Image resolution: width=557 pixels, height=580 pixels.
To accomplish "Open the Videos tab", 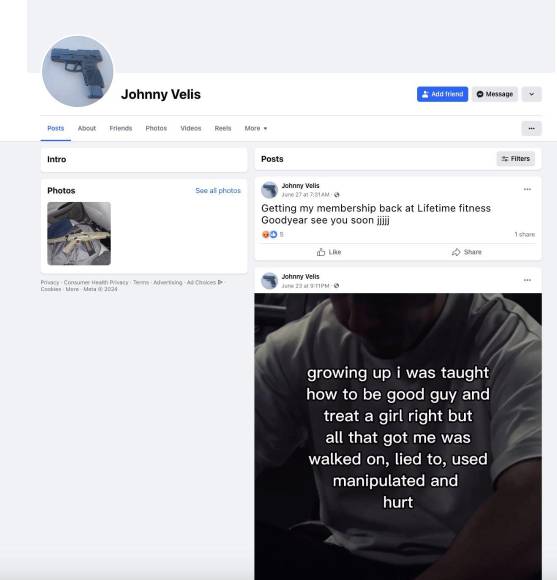I will coord(191,128).
